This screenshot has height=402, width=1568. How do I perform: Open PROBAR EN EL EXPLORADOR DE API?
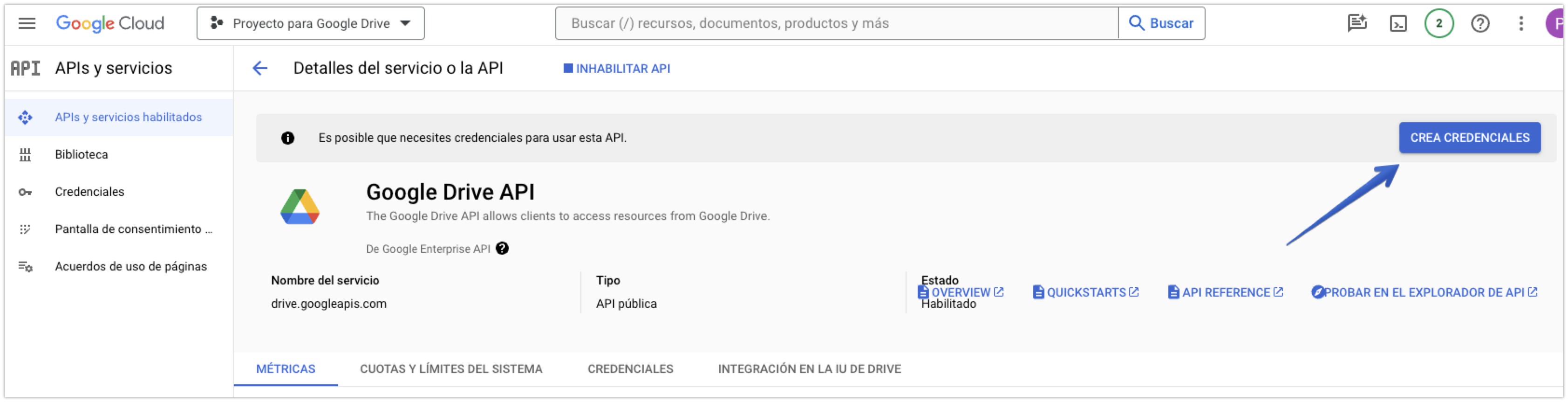tap(1425, 292)
